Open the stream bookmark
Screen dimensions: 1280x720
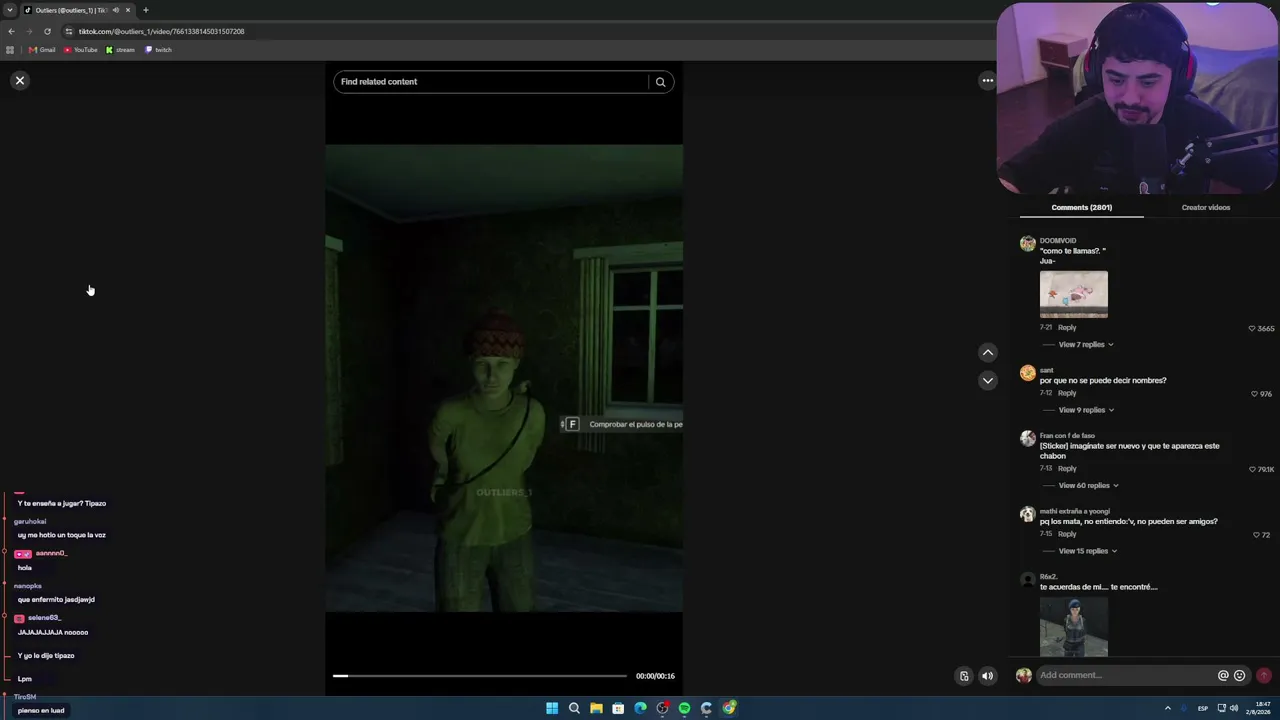[120, 50]
